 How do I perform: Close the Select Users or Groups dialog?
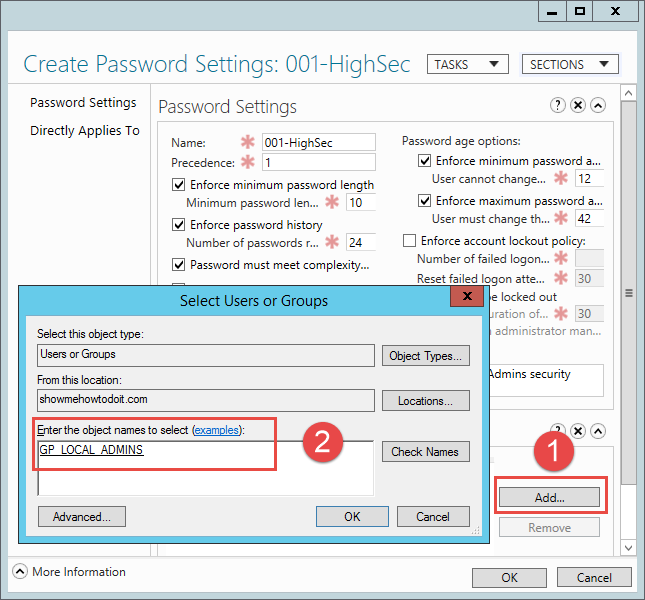[x=467, y=296]
